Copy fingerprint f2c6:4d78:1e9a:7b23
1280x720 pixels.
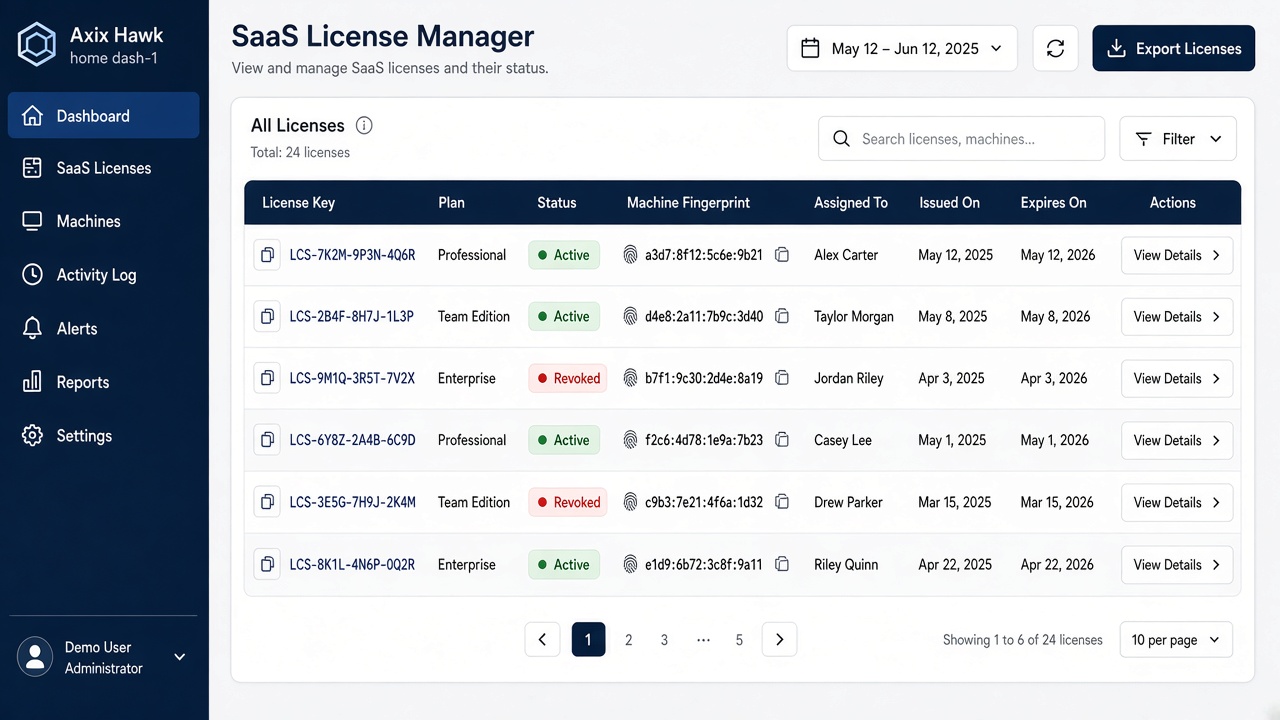(x=782, y=440)
